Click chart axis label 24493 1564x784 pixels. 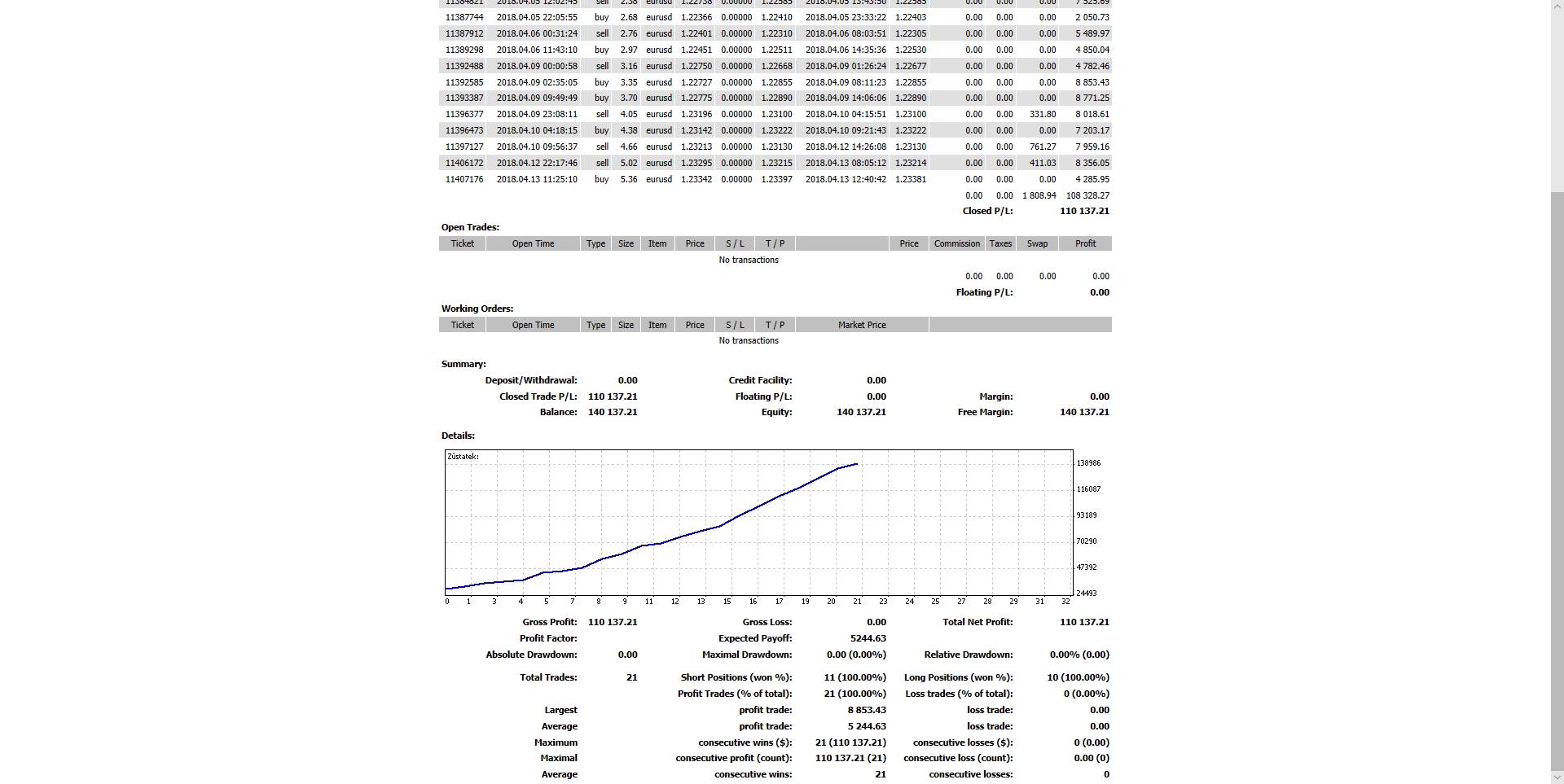pyautogui.click(x=1087, y=593)
